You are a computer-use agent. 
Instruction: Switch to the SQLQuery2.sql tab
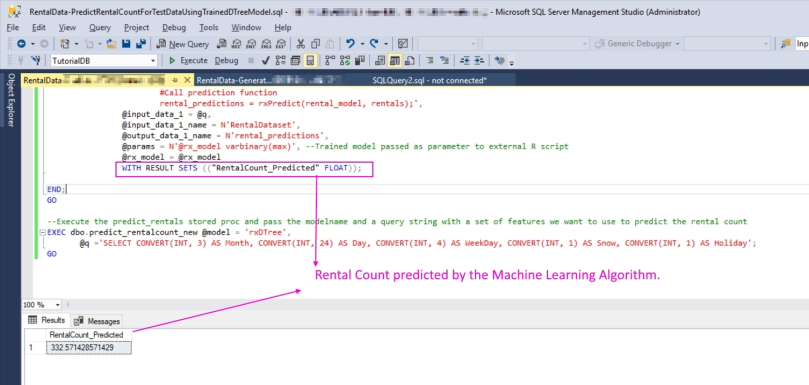[429, 80]
